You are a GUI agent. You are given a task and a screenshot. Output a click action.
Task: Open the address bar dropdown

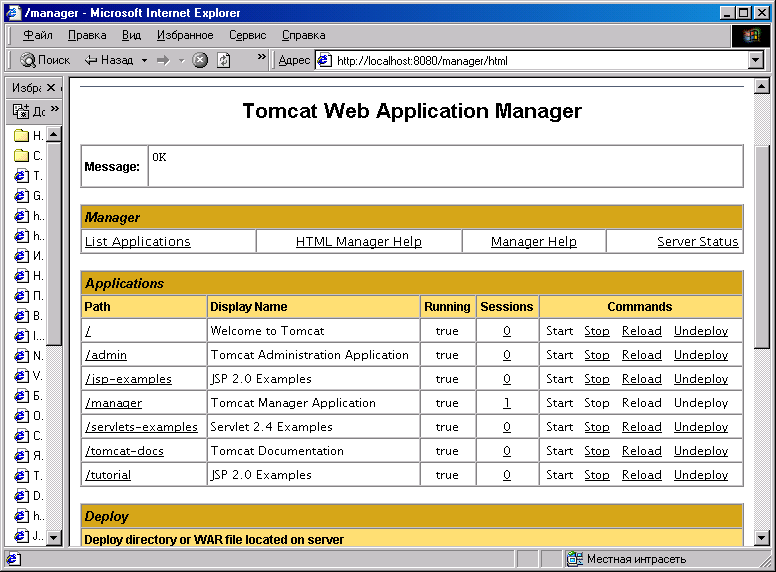coord(755,60)
